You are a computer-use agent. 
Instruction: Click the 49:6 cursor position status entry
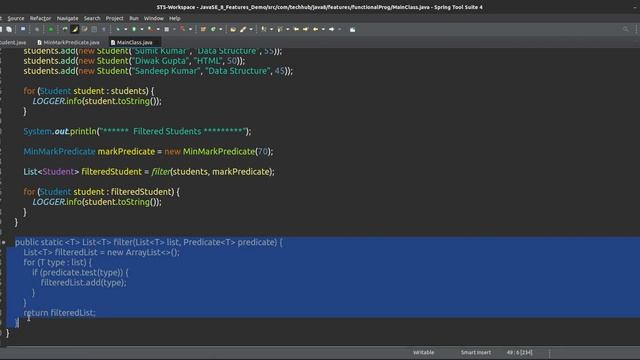pos(520,352)
